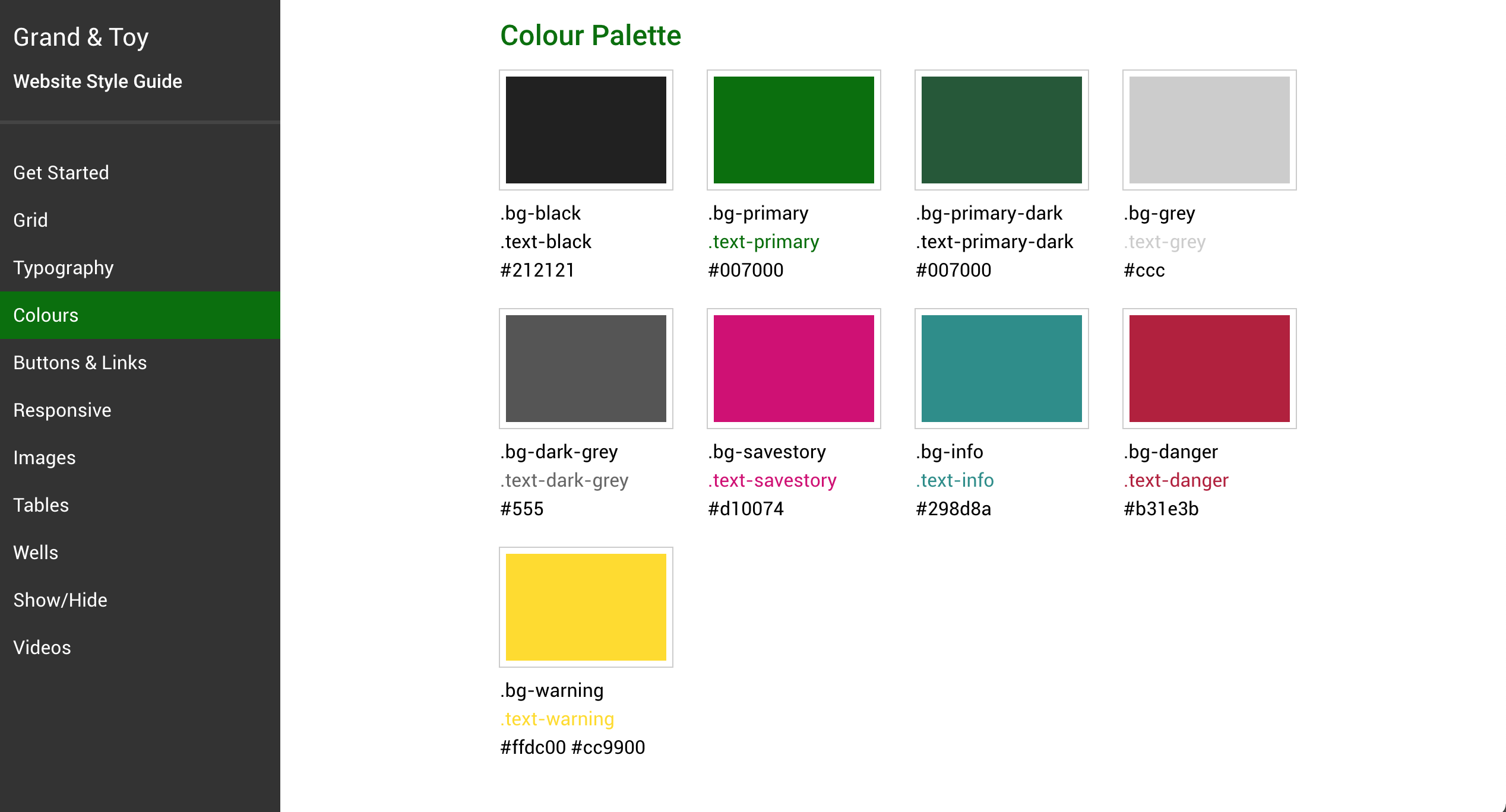
Task: Select the Show/Hide menu item
Action: click(61, 600)
